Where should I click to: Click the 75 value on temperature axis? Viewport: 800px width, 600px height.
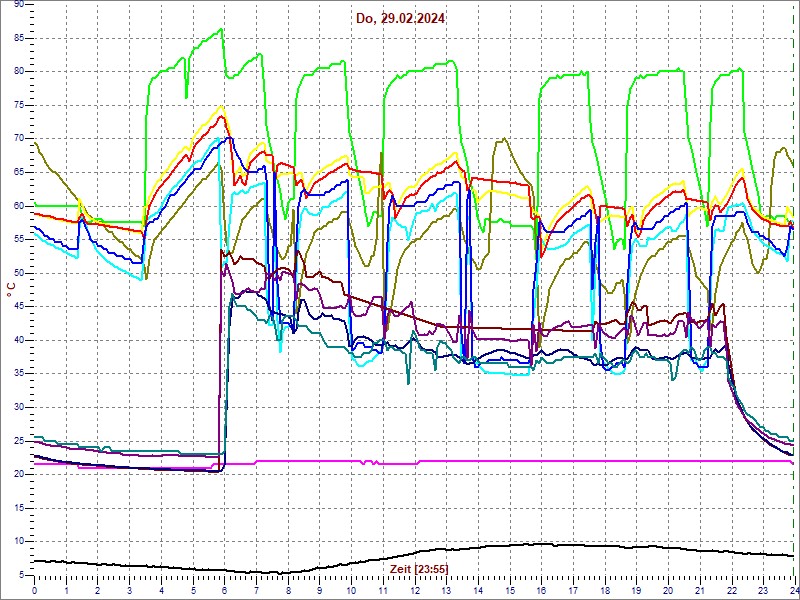[x=19, y=106]
